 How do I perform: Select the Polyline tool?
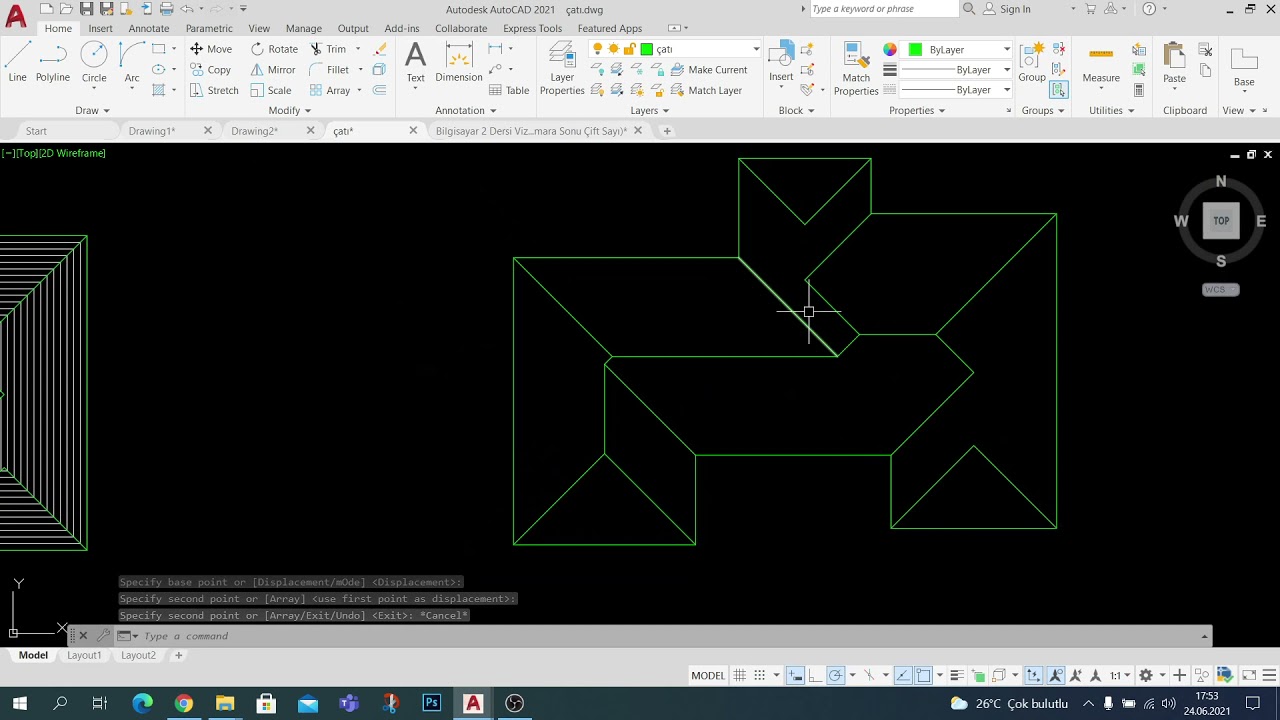point(53,60)
